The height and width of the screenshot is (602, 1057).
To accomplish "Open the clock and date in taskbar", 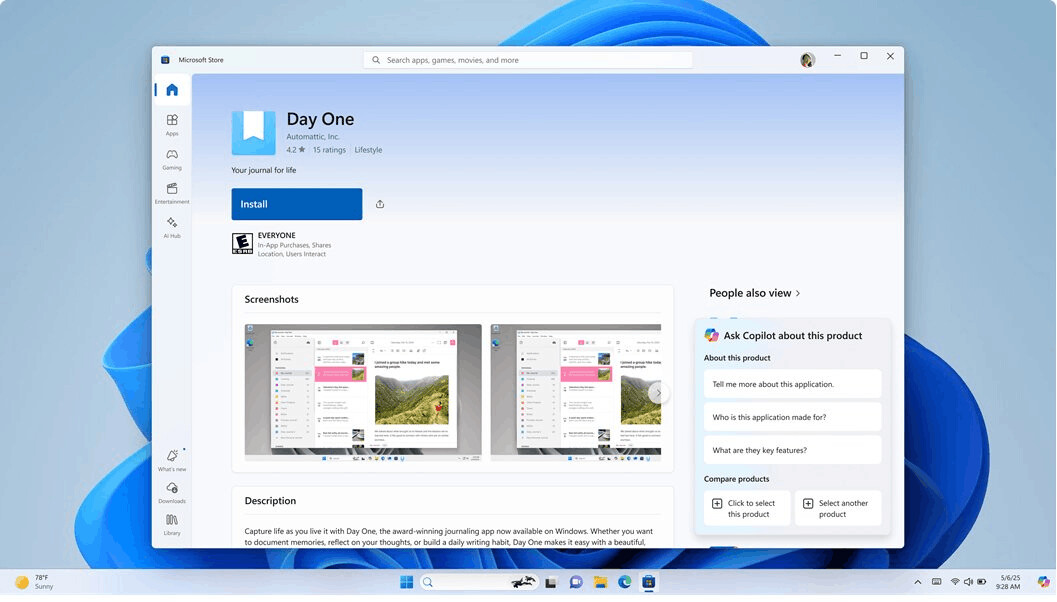I will tap(1009, 582).
